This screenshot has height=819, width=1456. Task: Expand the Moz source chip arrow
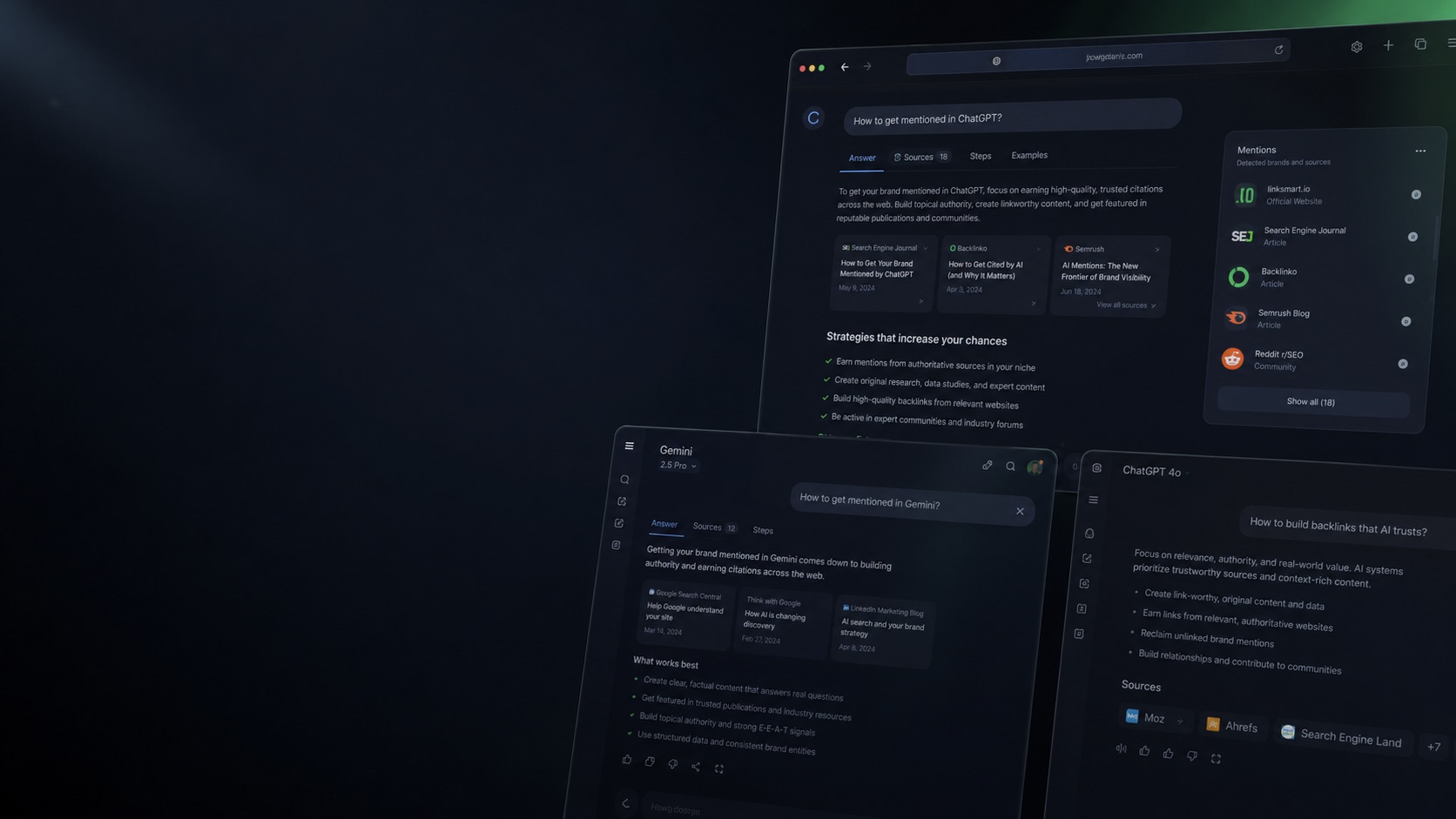tap(1180, 721)
